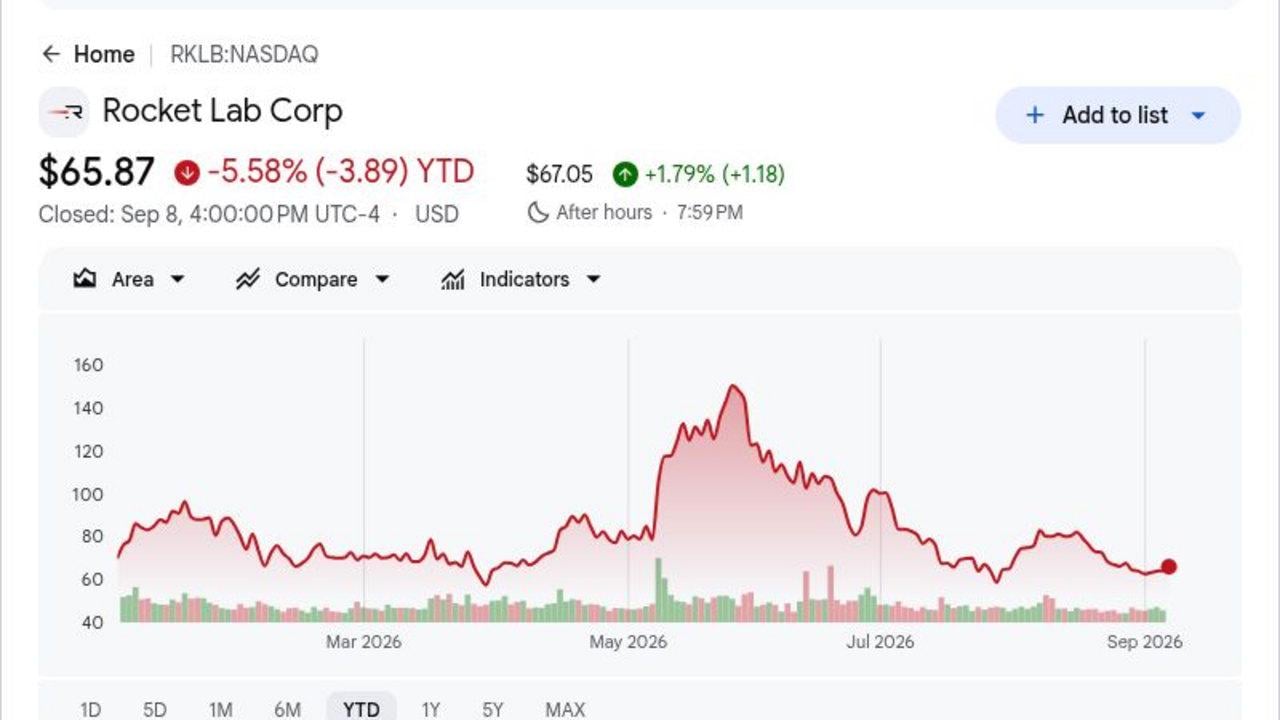Switch to the 1M time range

click(x=221, y=709)
